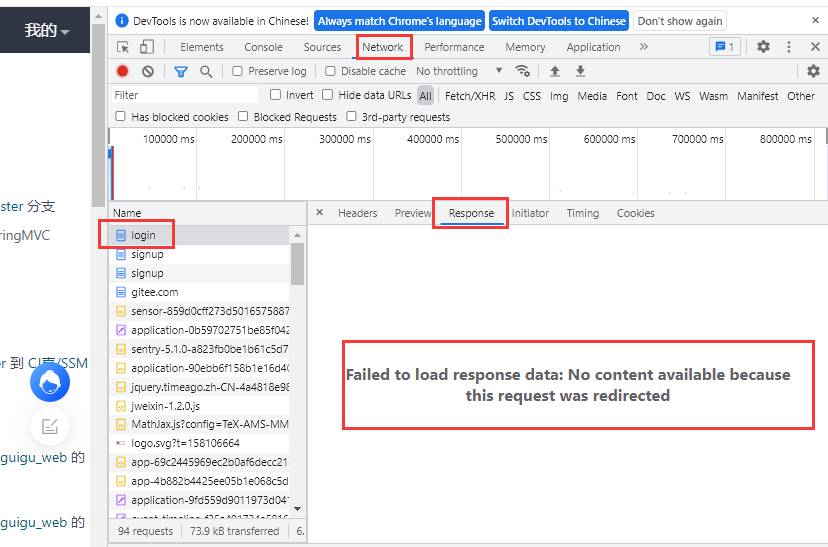Filter requests by Img type

559,96
